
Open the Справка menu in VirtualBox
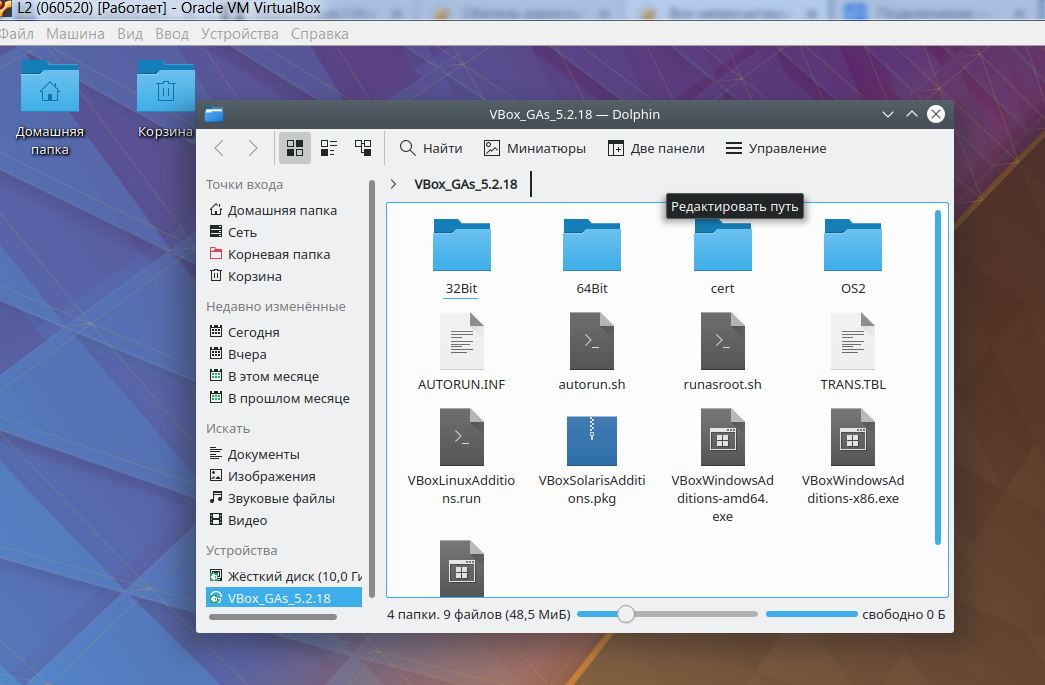click(x=319, y=33)
